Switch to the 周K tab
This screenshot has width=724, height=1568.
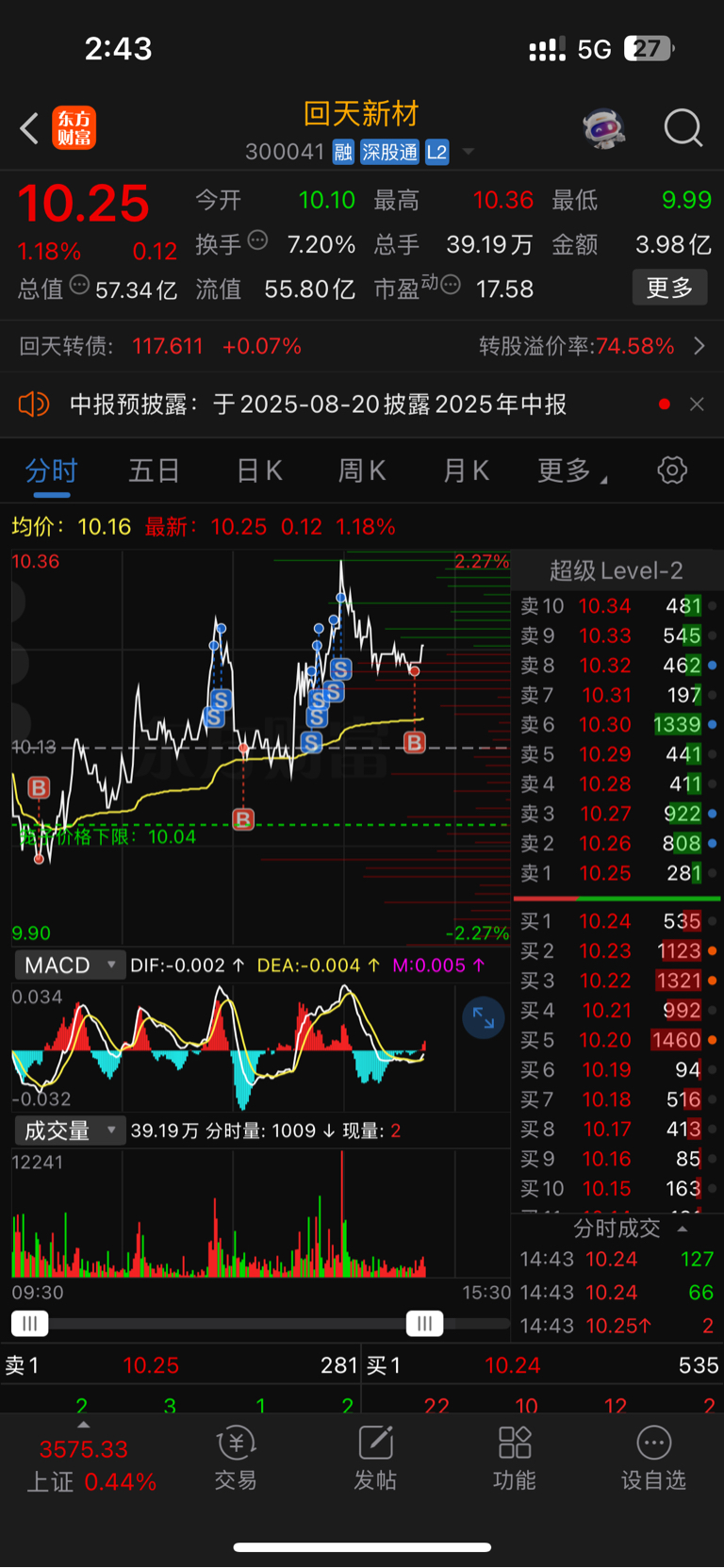362,470
